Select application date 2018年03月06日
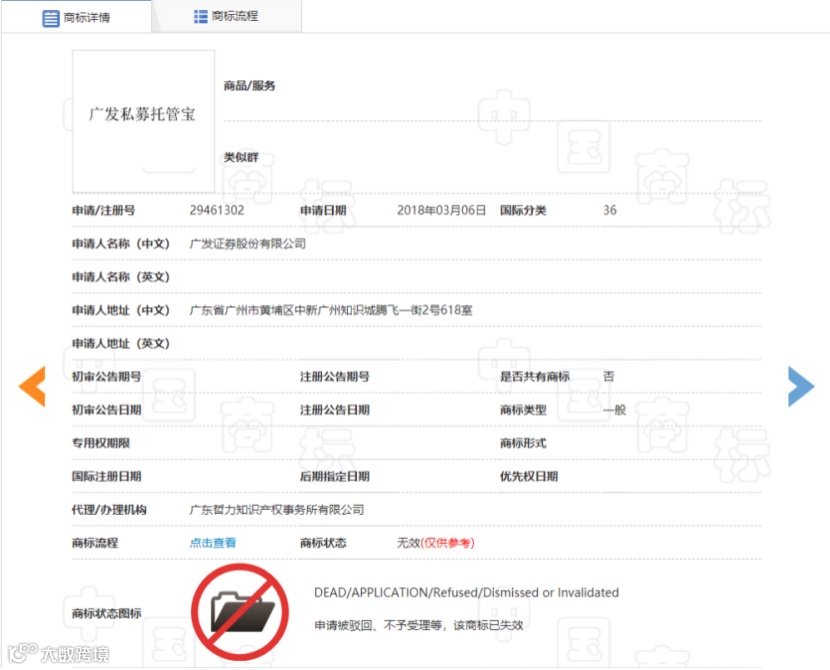 pos(441,210)
